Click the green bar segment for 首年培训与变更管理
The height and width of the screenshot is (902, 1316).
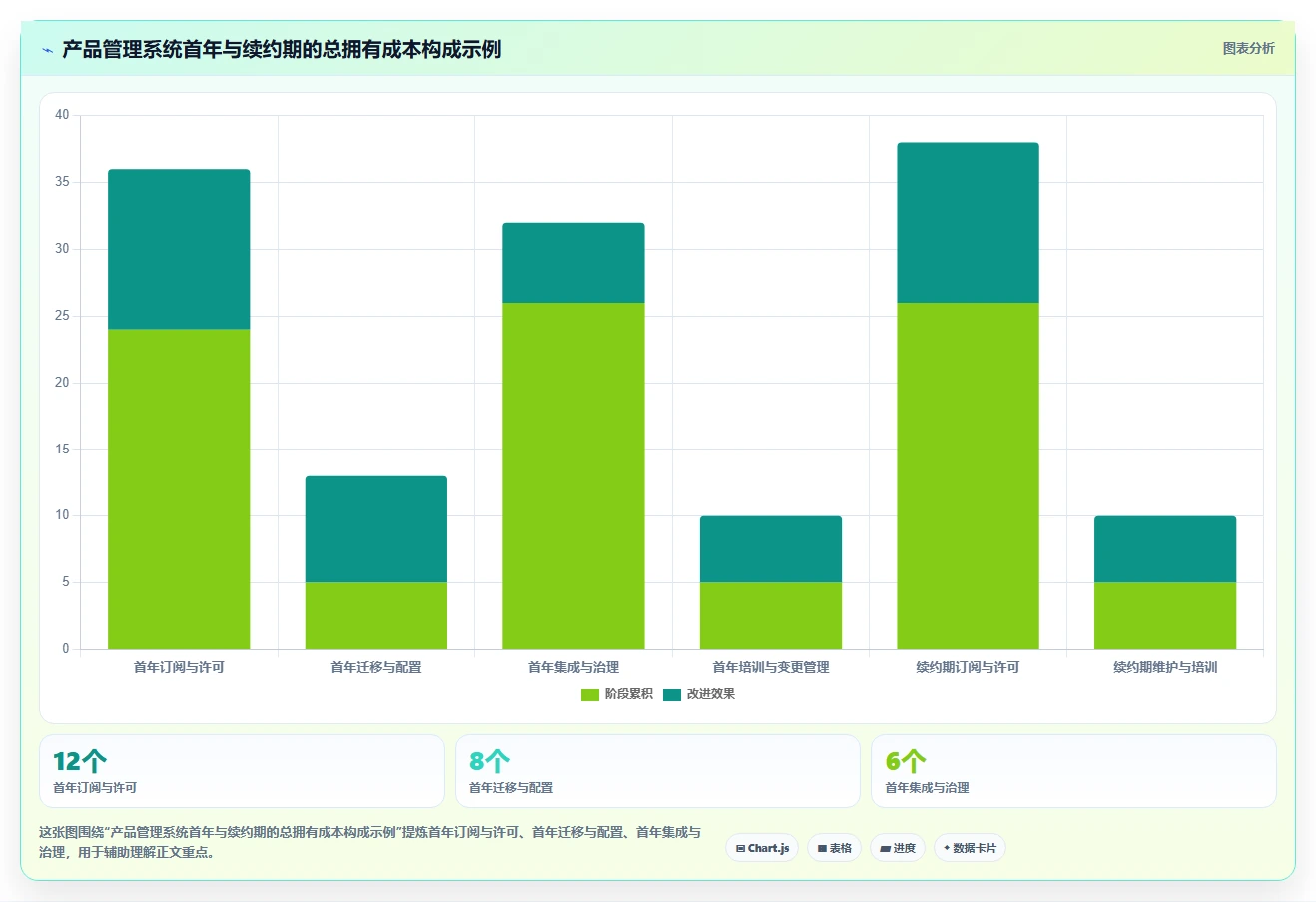pos(771,615)
